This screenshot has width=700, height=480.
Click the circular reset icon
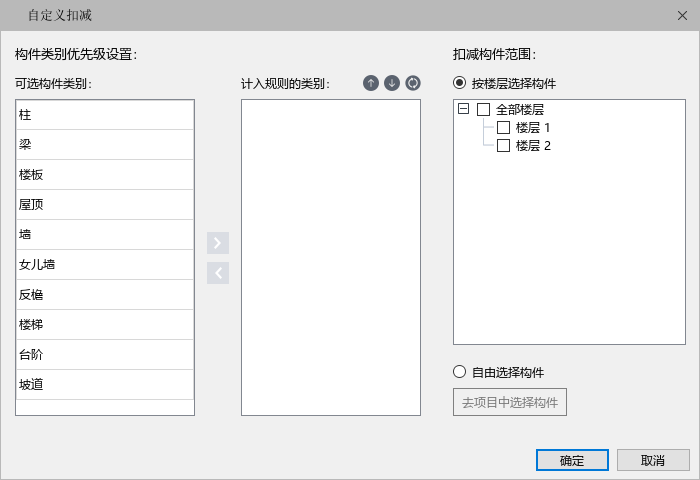tap(413, 83)
